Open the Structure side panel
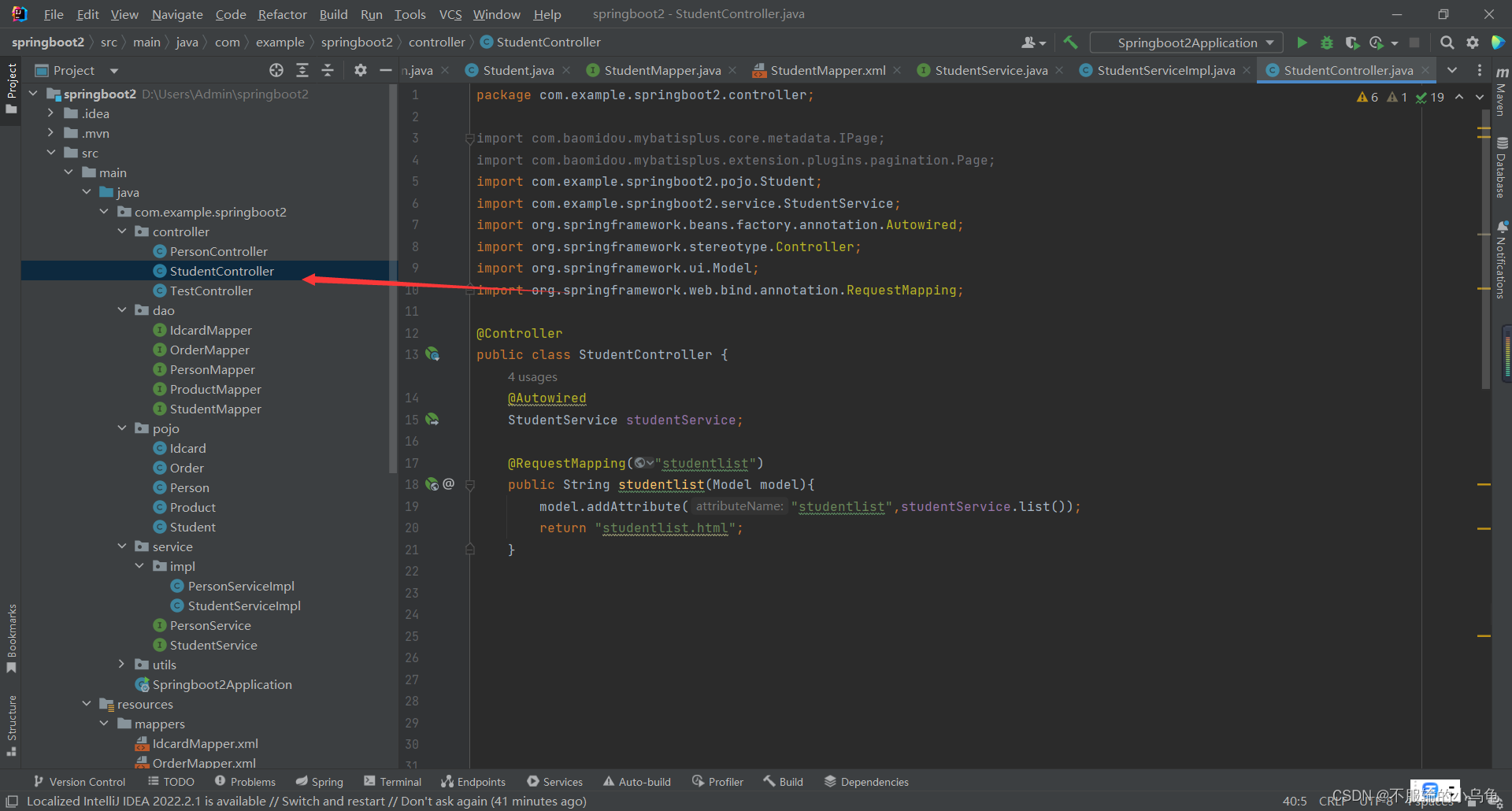This screenshot has height=811, width=1512. 11,724
